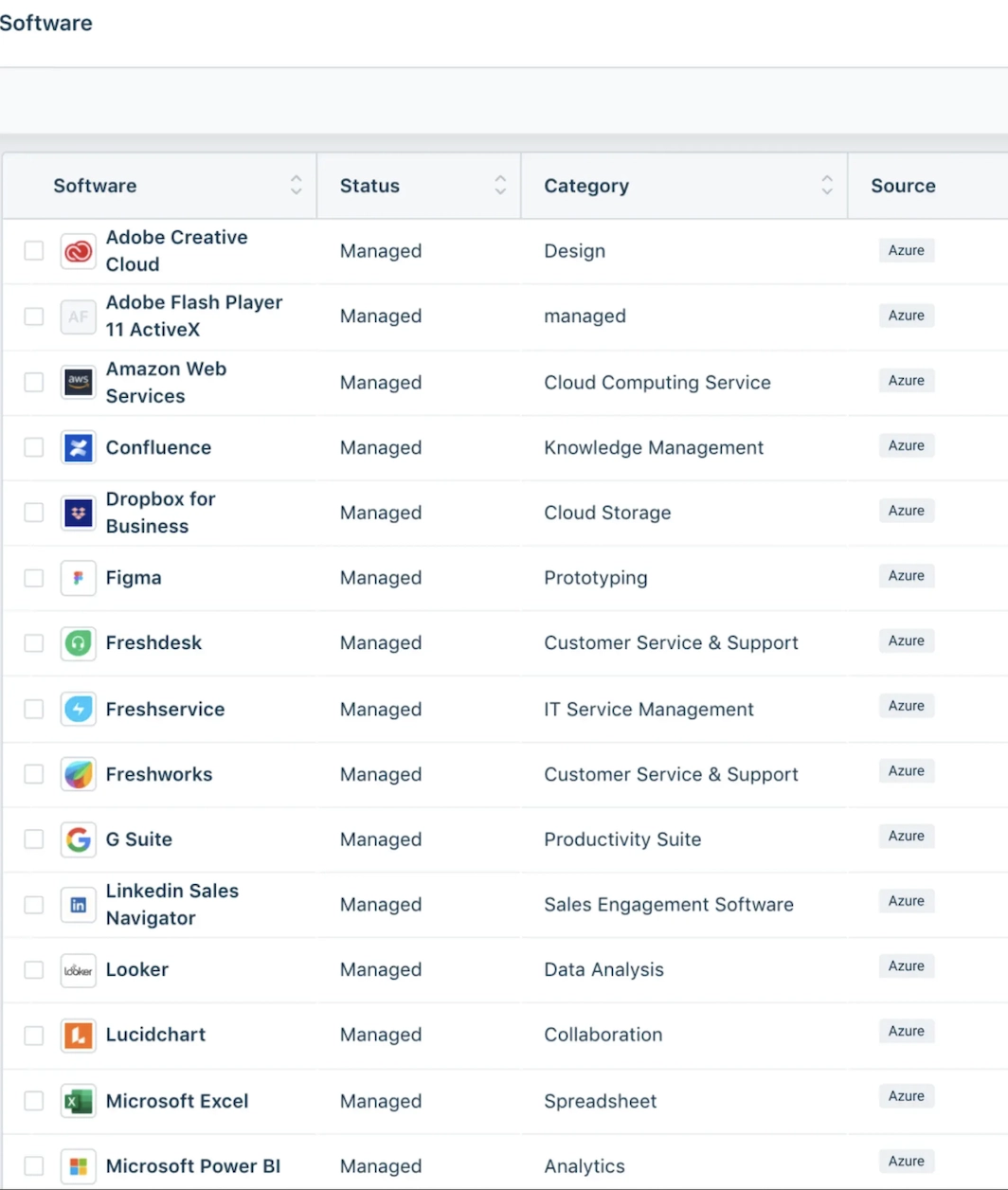The width and height of the screenshot is (1008, 1190).
Task: Select the Microsoft Power BI checkbox
Action: [x=34, y=1166]
